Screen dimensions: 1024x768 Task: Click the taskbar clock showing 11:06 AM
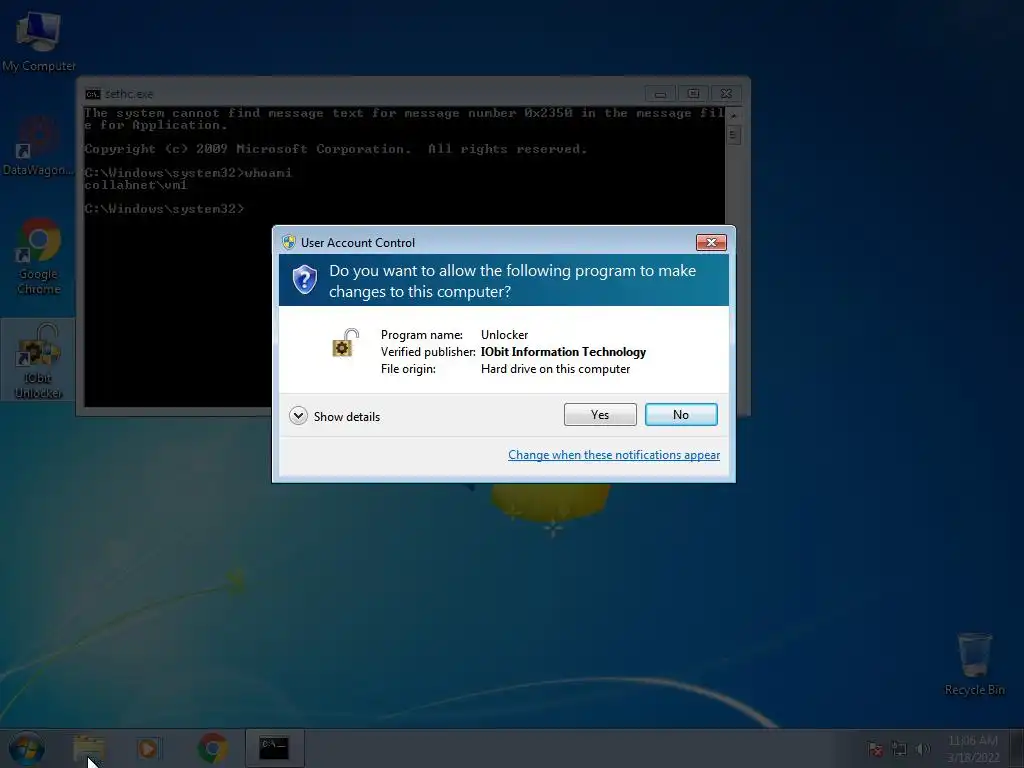pyautogui.click(x=973, y=748)
